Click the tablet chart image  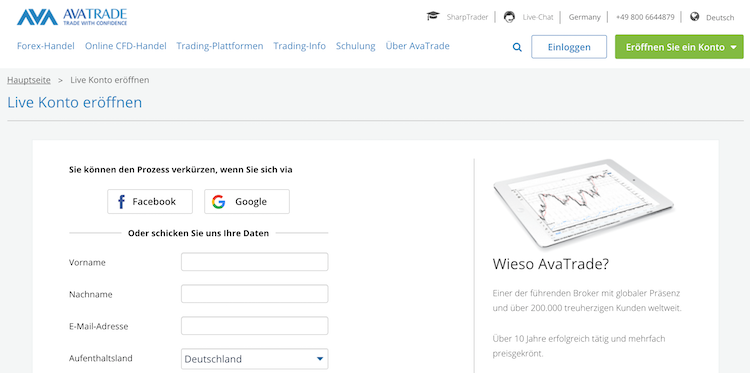click(x=584, y=203)
